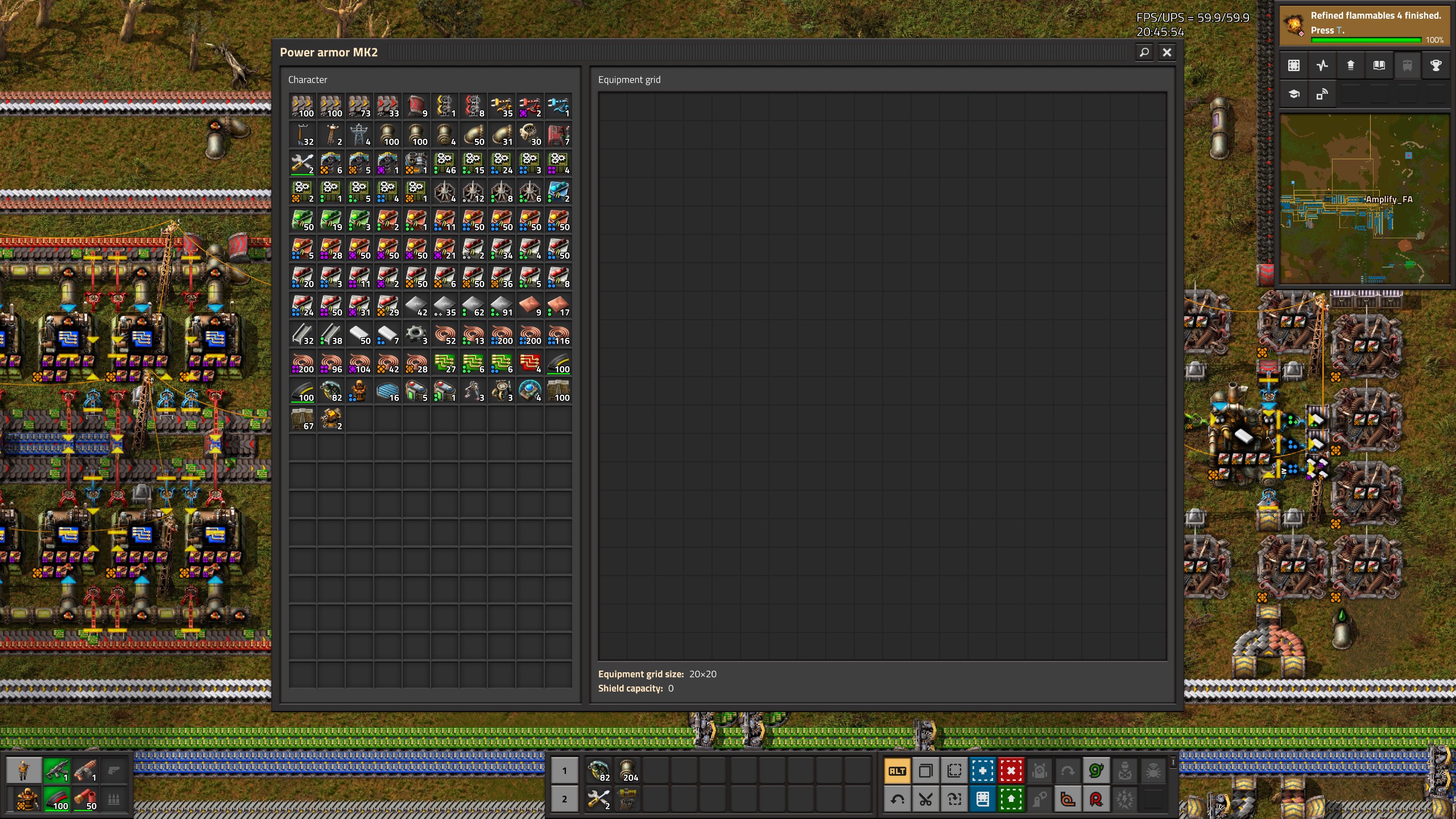
Task: Toggle the red R shortcut button
Action: point(1096,800)
